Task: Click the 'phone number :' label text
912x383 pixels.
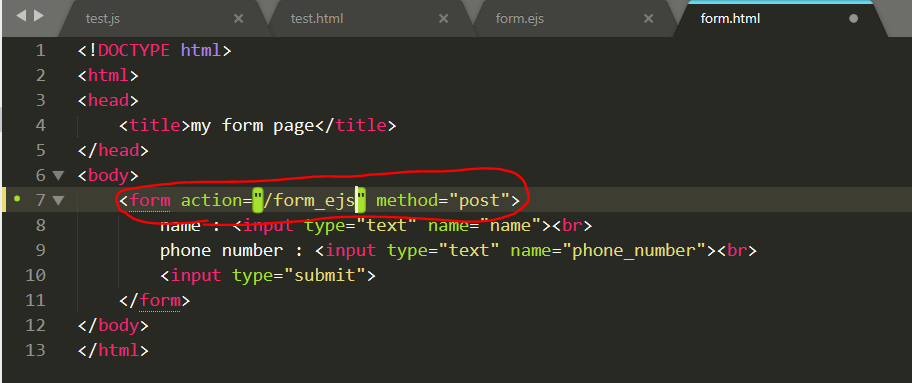Action: pyautogui.click(x=232, y=250)
